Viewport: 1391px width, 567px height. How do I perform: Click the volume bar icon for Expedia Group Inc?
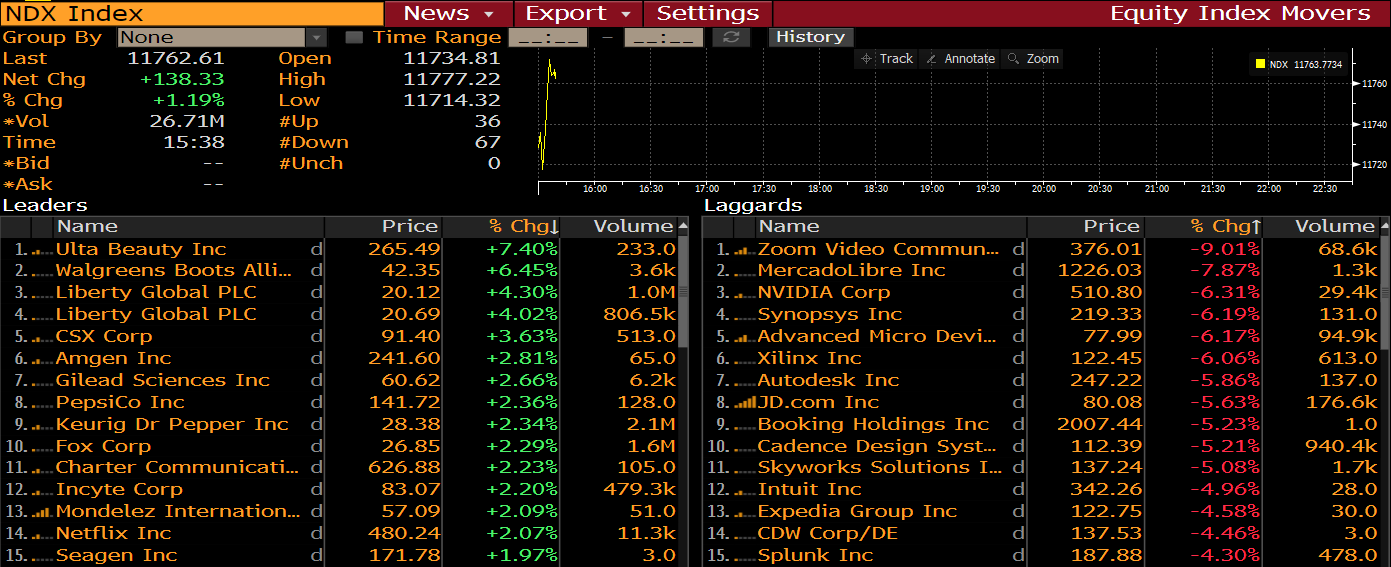point(744,512)
